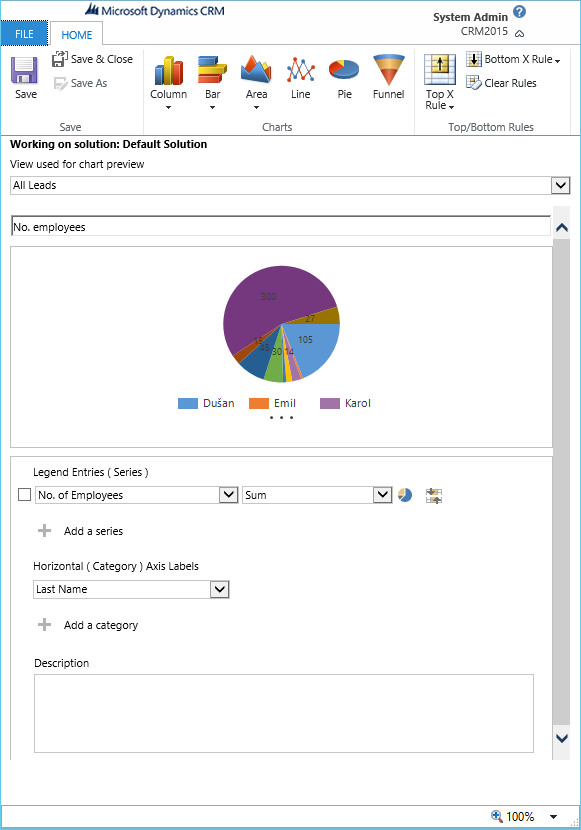Image resolution: width=581 pixels, height=830 pixels.
Task: Select the Column chart type
Action: [x=168, y=70]
